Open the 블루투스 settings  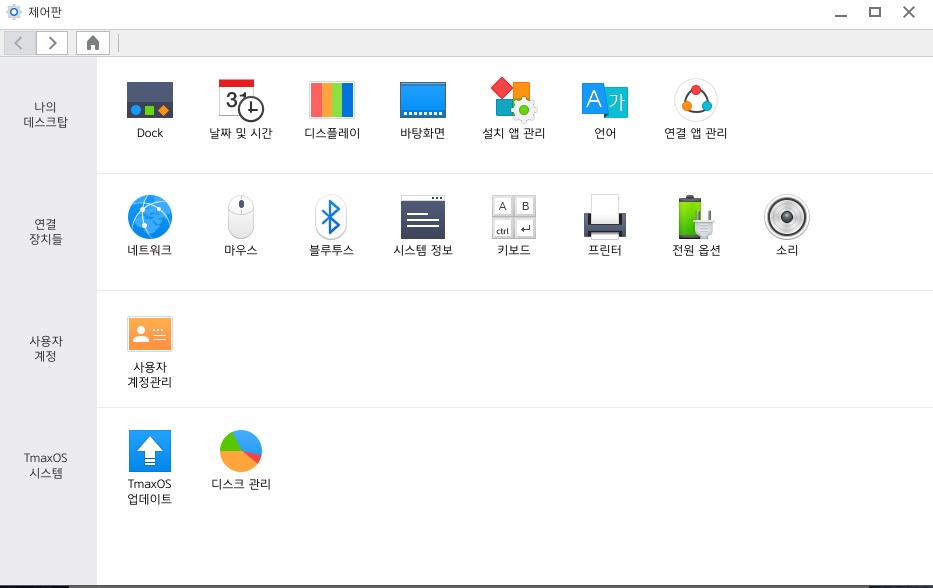coord(332,217)
